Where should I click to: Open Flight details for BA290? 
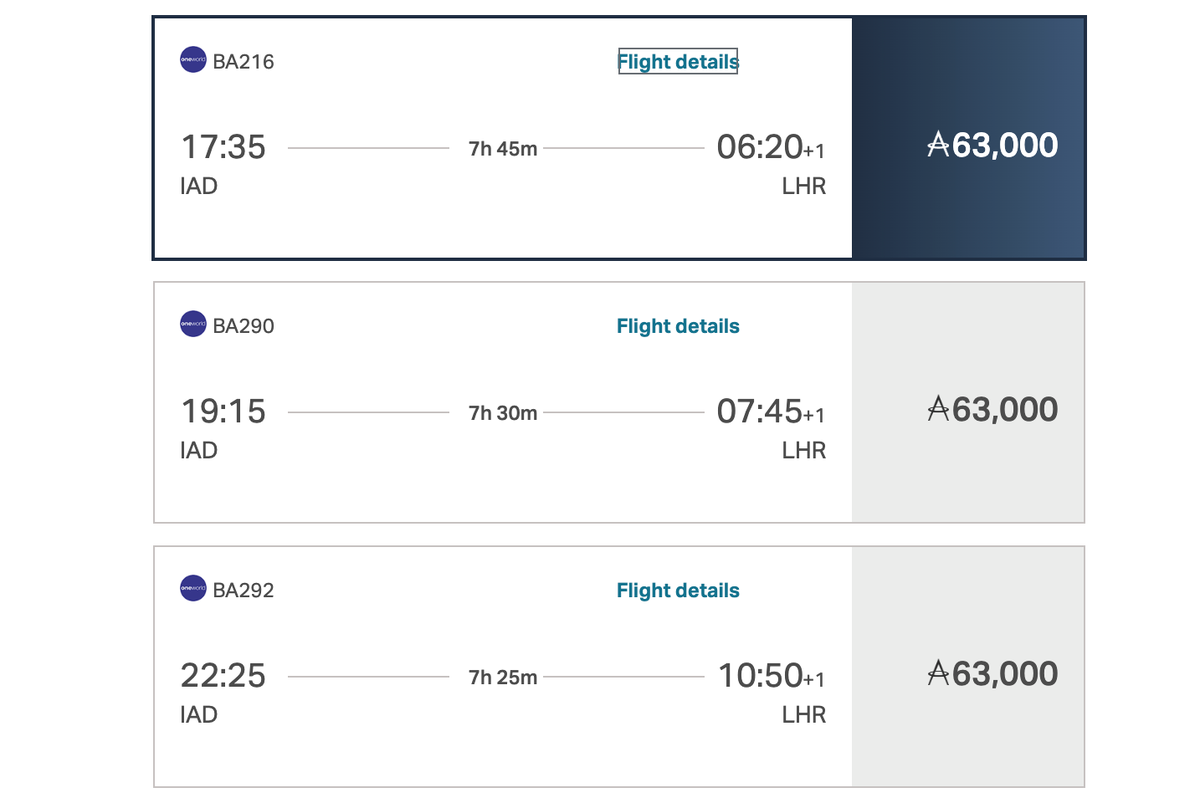pyautogui.click(x=677, y=325)
